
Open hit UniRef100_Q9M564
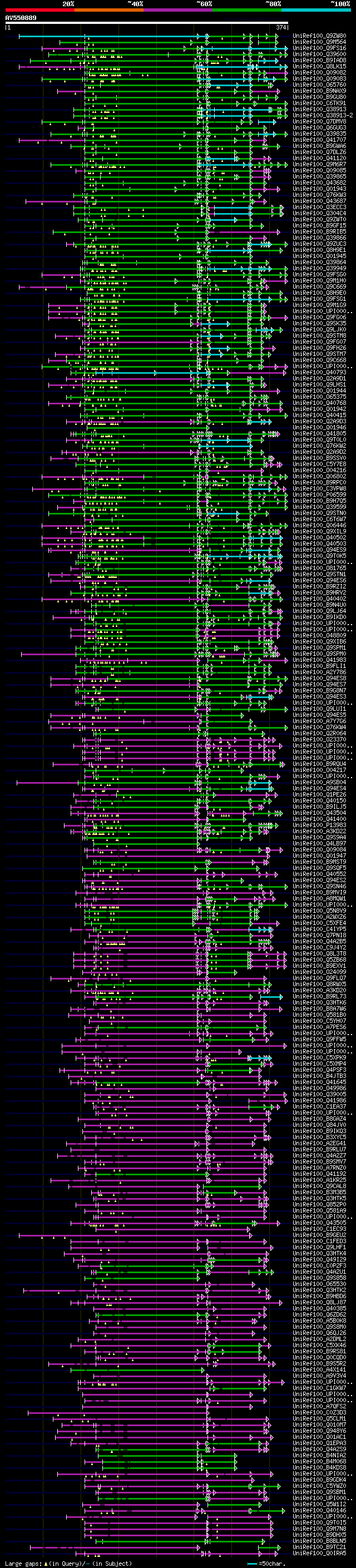(319, 42)
